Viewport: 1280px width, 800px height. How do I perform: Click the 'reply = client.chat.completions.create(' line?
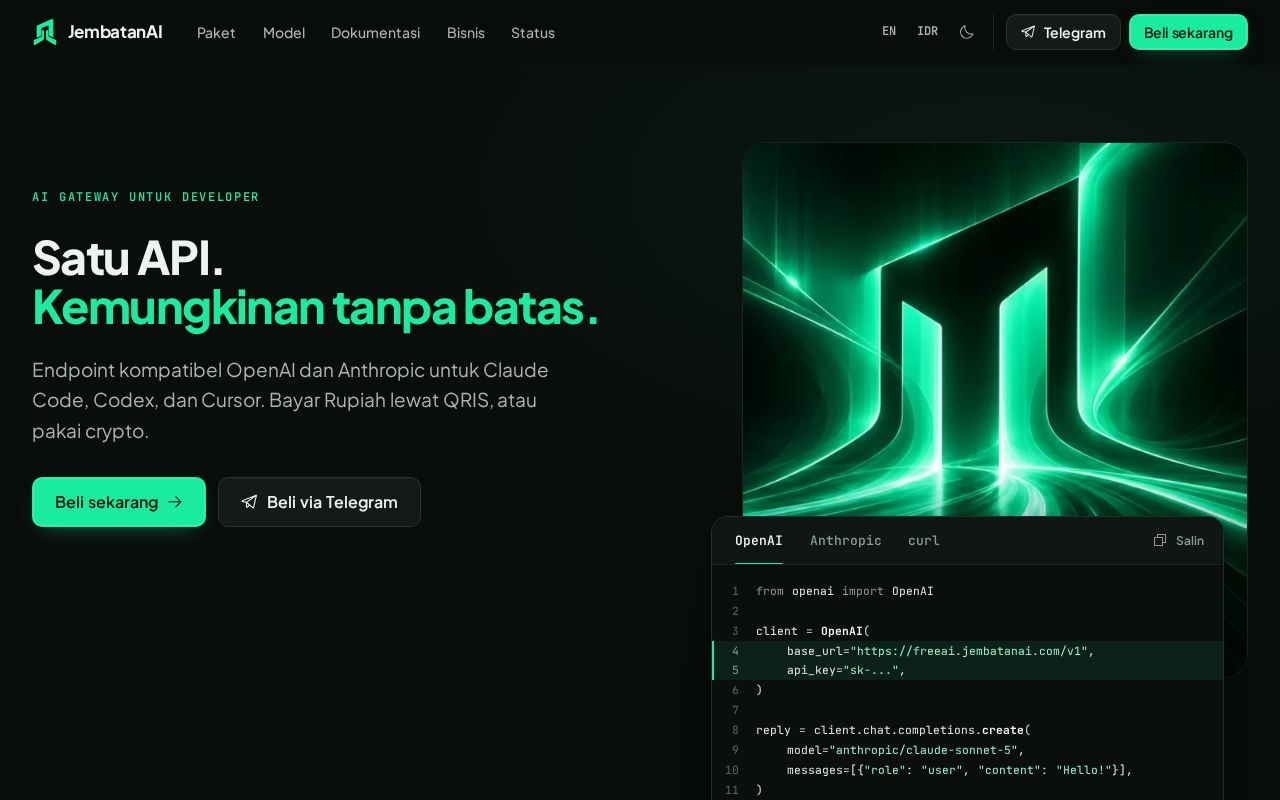coord(893,730)
